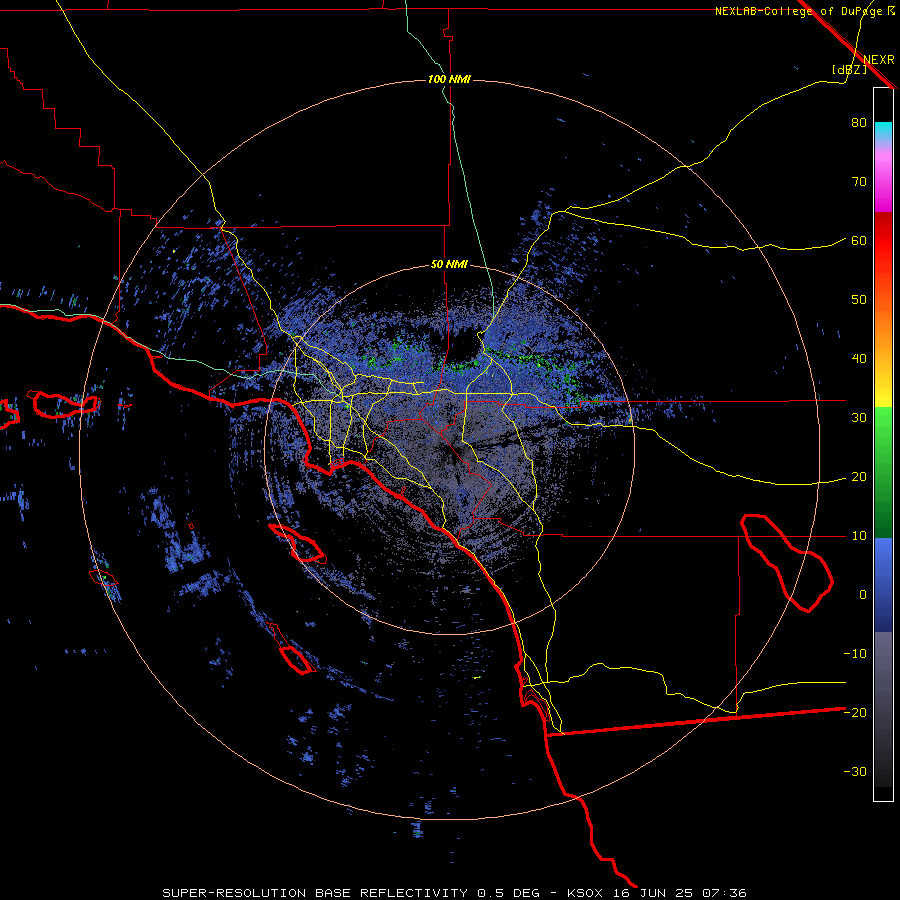Click the 07:36 timestamp in caption

click(x=723, y=893)
